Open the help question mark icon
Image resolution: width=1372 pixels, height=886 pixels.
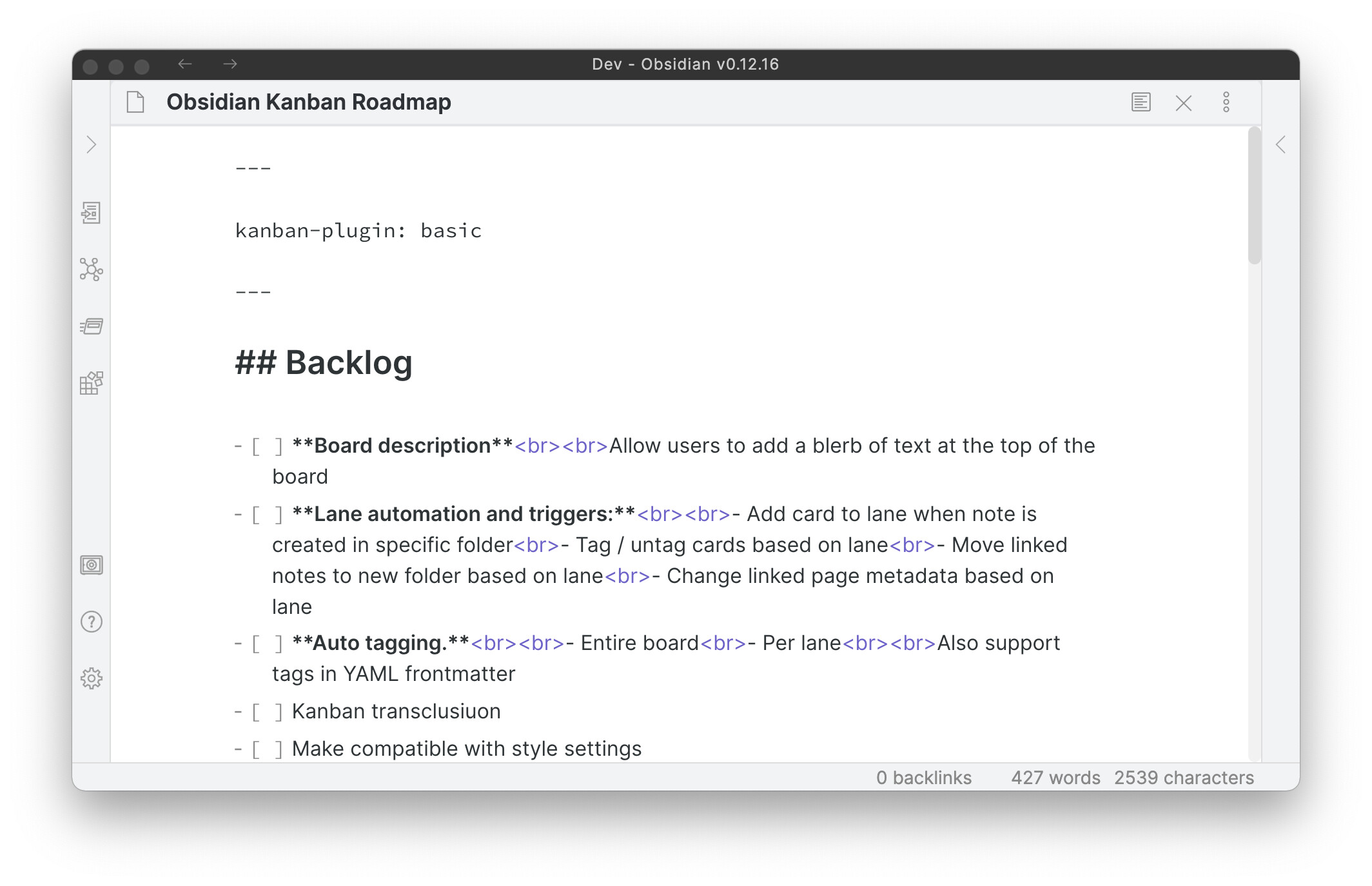click(91, 622)
